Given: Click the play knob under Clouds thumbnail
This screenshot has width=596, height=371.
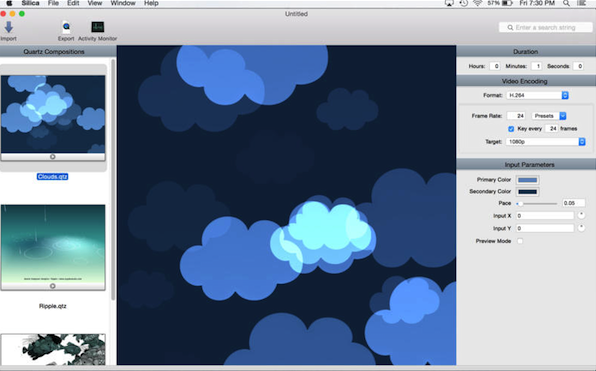Looking at the screenshot, I should [x=52, y=157].
